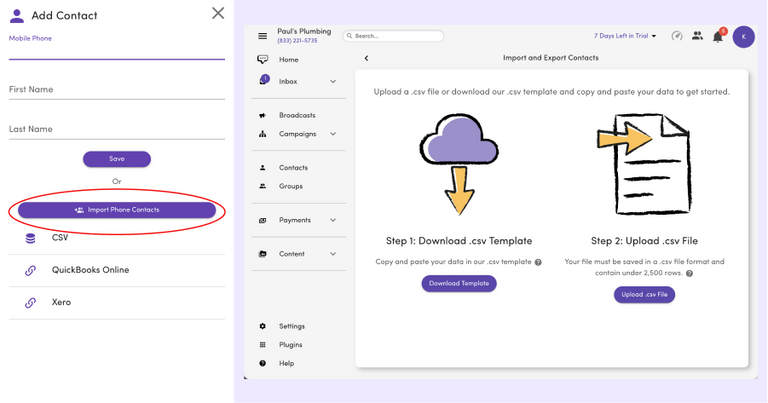Click the Settings gear icon
The image size is (768, 403).
click(263, 326)
